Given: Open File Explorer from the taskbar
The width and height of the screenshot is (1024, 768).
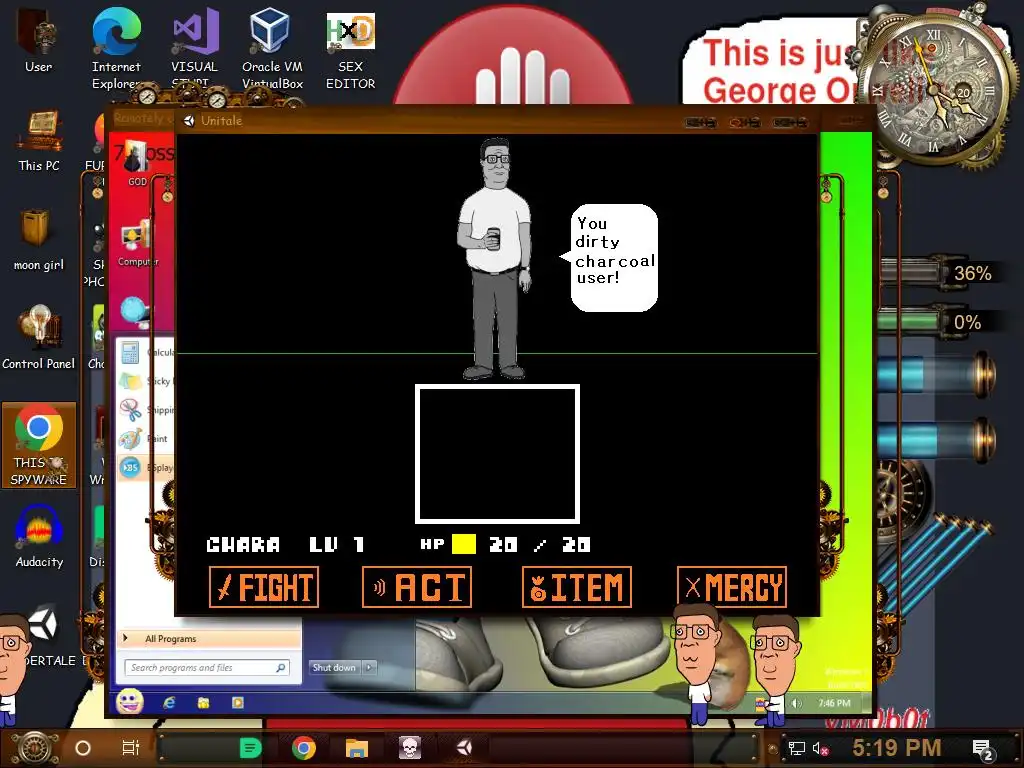Looking at the screenshot, I should tap(357, 748).
